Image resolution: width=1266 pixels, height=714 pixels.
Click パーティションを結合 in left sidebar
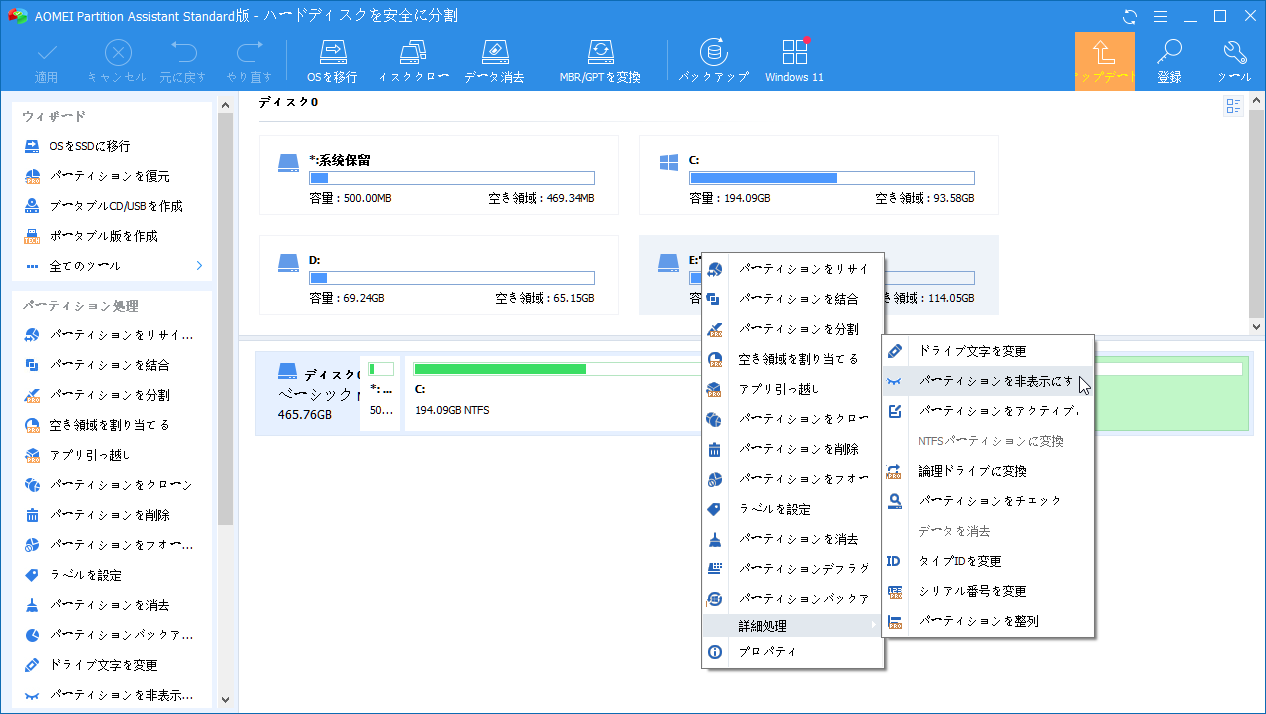[x=111, y=365]
